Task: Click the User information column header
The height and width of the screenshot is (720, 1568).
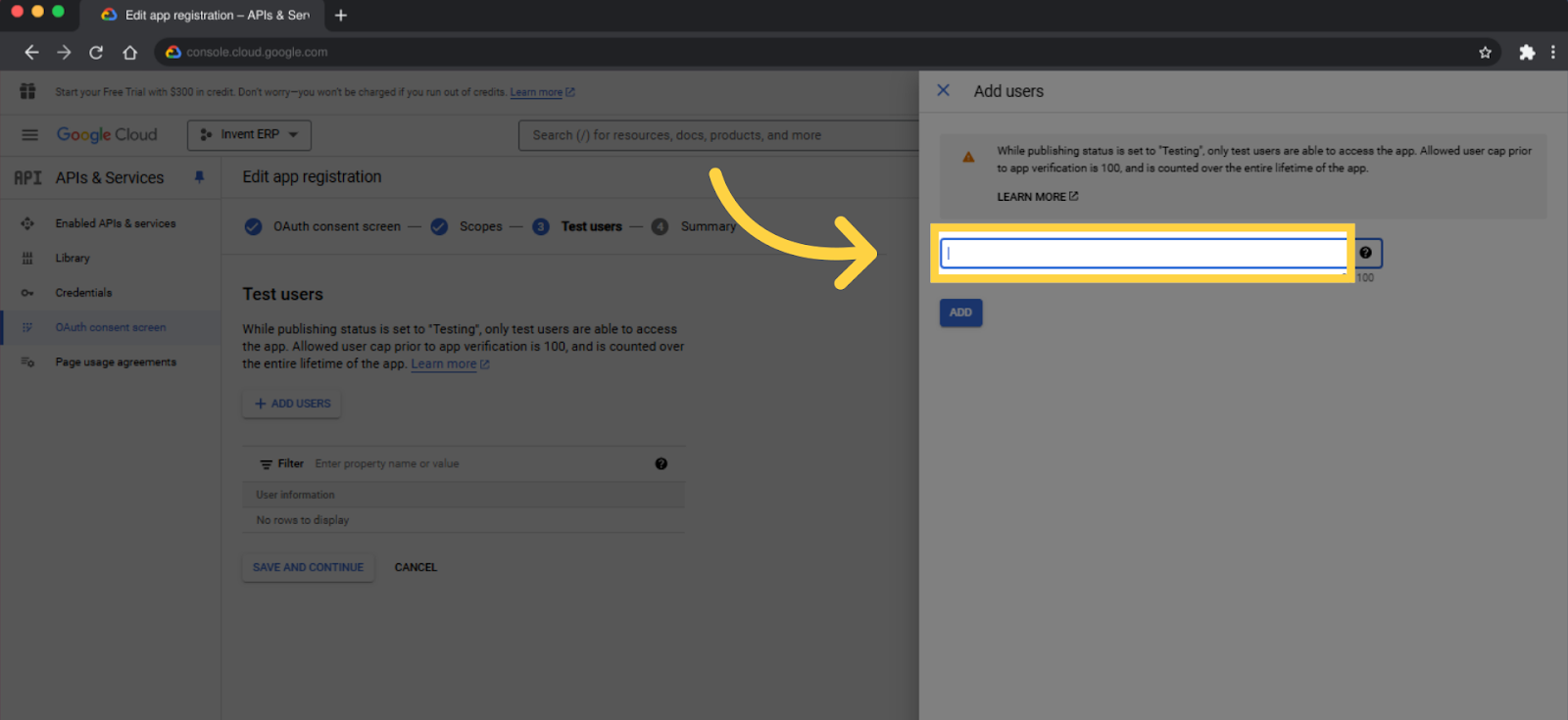Action: [x=295, y=495]
